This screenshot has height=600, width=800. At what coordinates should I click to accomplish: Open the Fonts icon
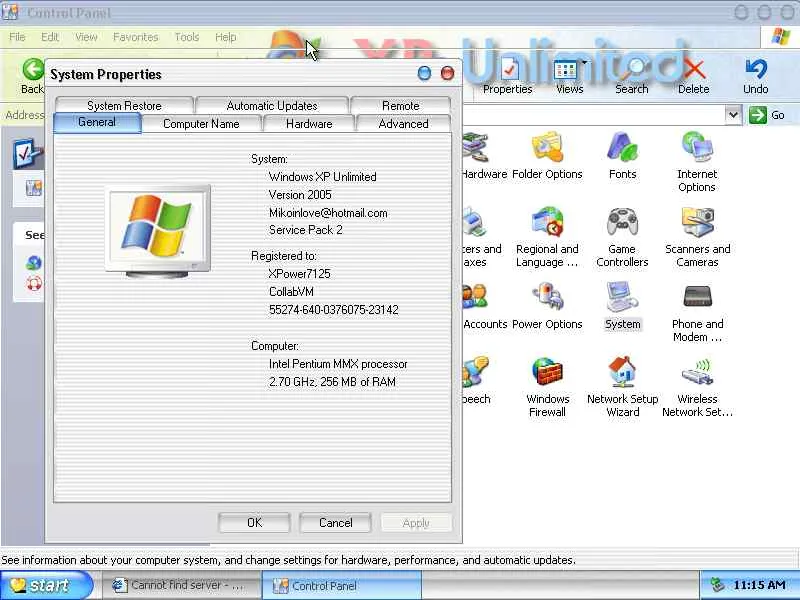tap(622, 156)
